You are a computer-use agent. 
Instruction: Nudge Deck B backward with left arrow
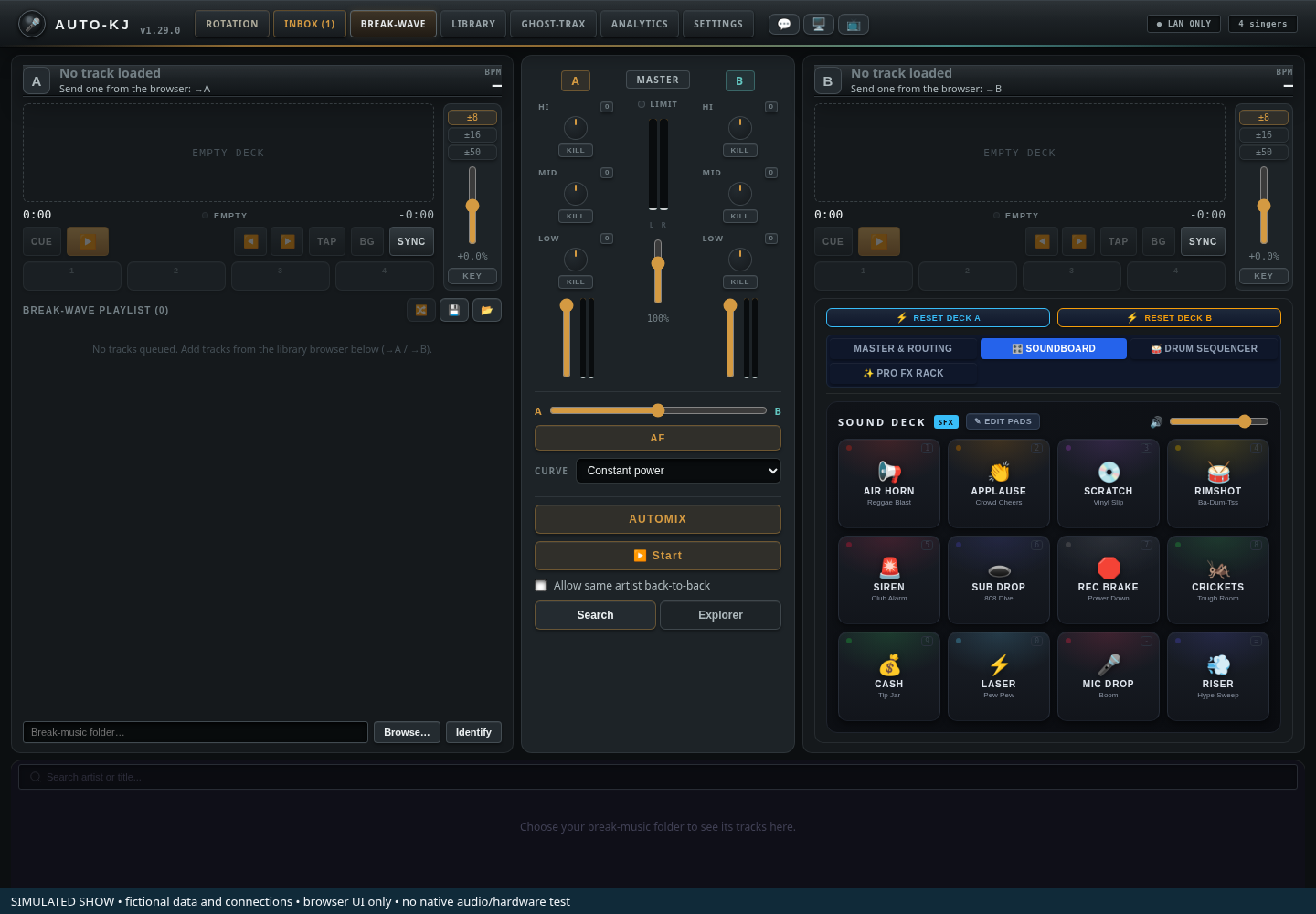pos(1042,241)
